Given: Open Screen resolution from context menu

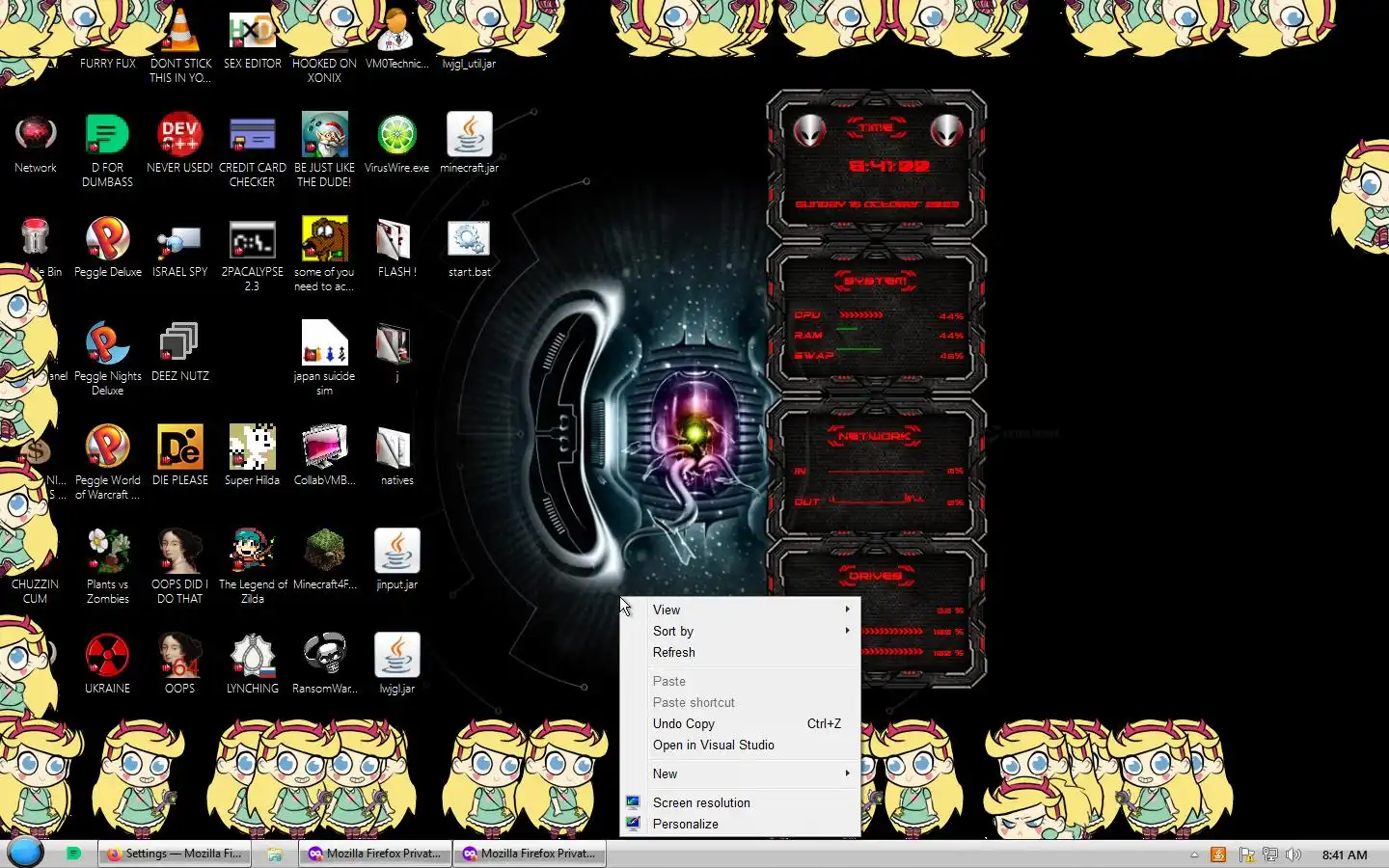Looking at the screenshot, I should (x=740, y=802).
